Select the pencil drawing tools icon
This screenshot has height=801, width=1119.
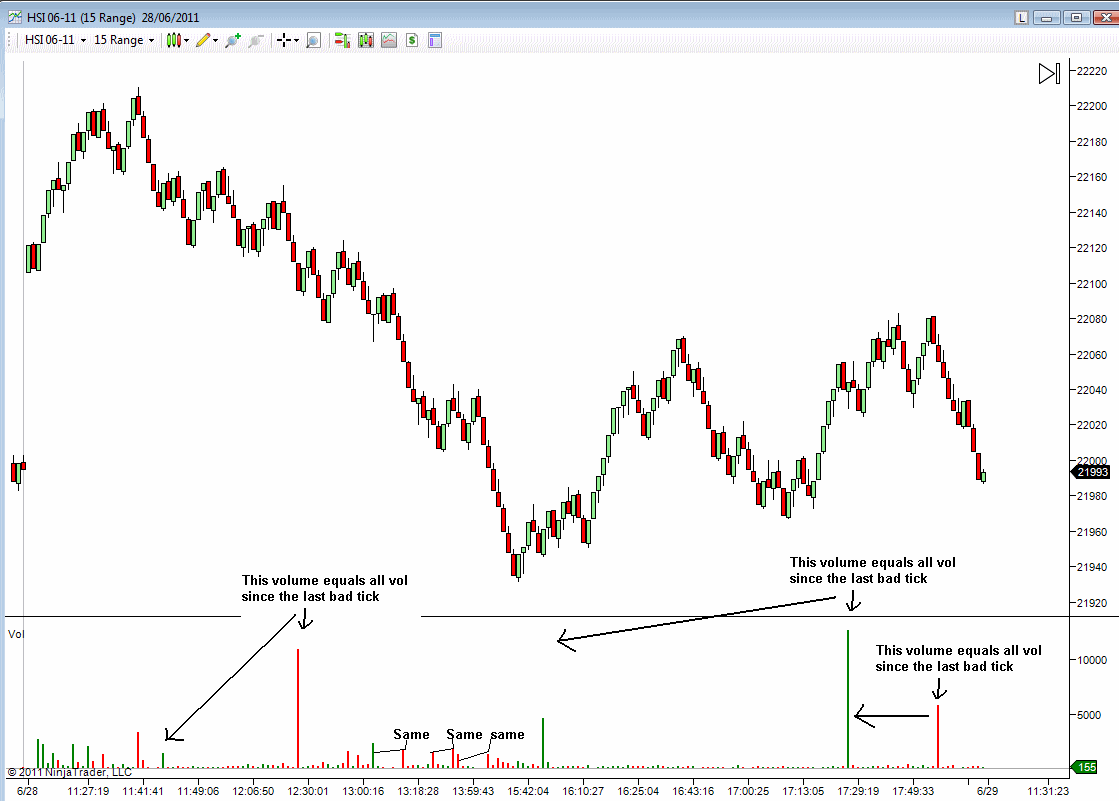point(203,40)
